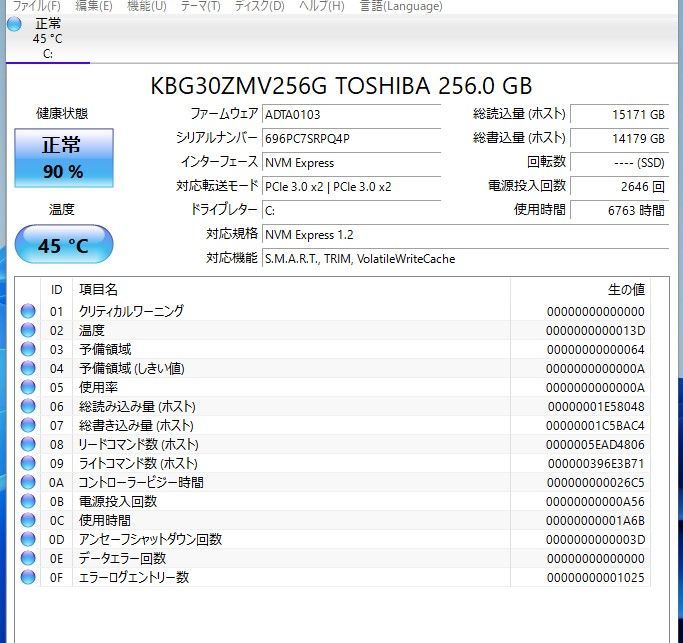Click raw value 000000000064
Image resolution: width=683 pixels, height=643 pixels.
(595, 349)
